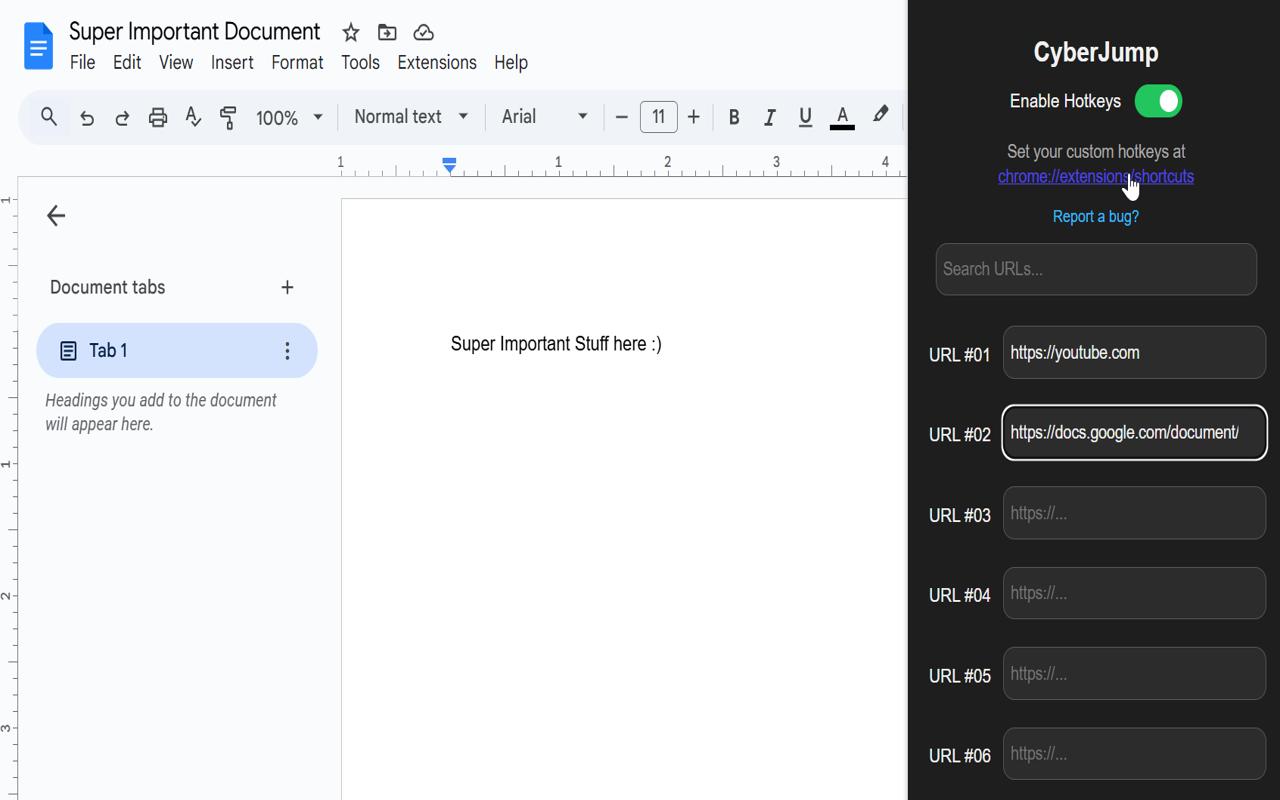1280x800 pixels.
Task: Open the highlight color pen tool
Action: click(880, 116)
